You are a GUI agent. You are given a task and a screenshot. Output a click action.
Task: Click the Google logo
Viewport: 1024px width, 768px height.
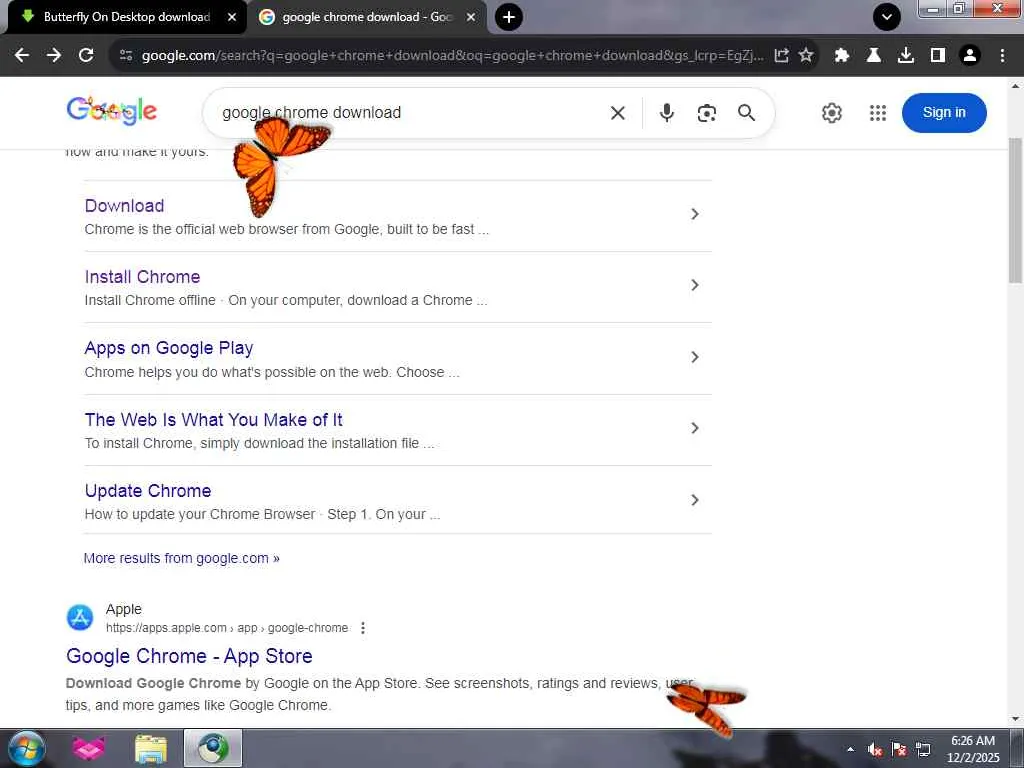(x=112, y=111)
